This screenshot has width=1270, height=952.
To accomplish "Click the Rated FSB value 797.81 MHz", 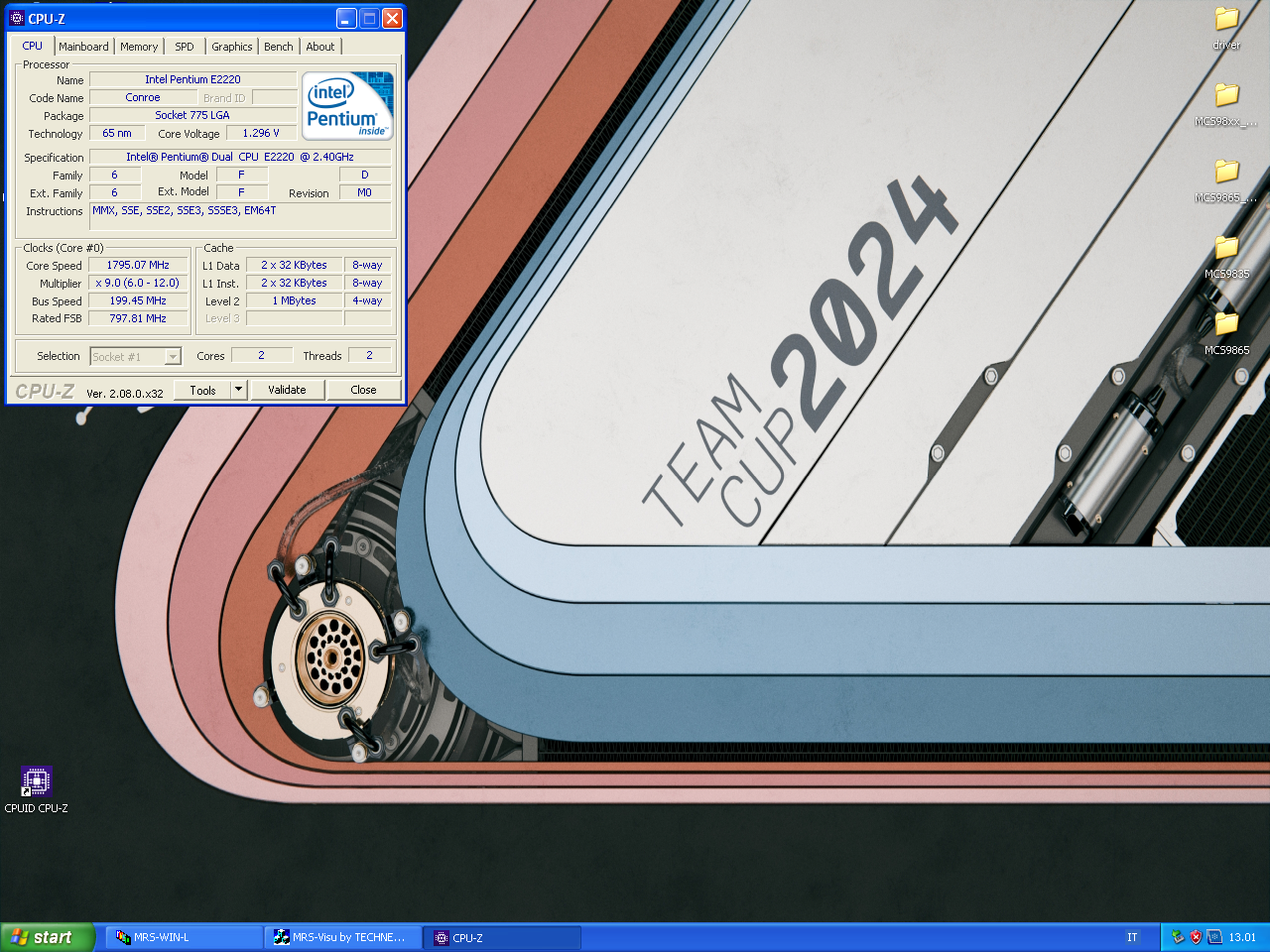I will tap(138, 318).
